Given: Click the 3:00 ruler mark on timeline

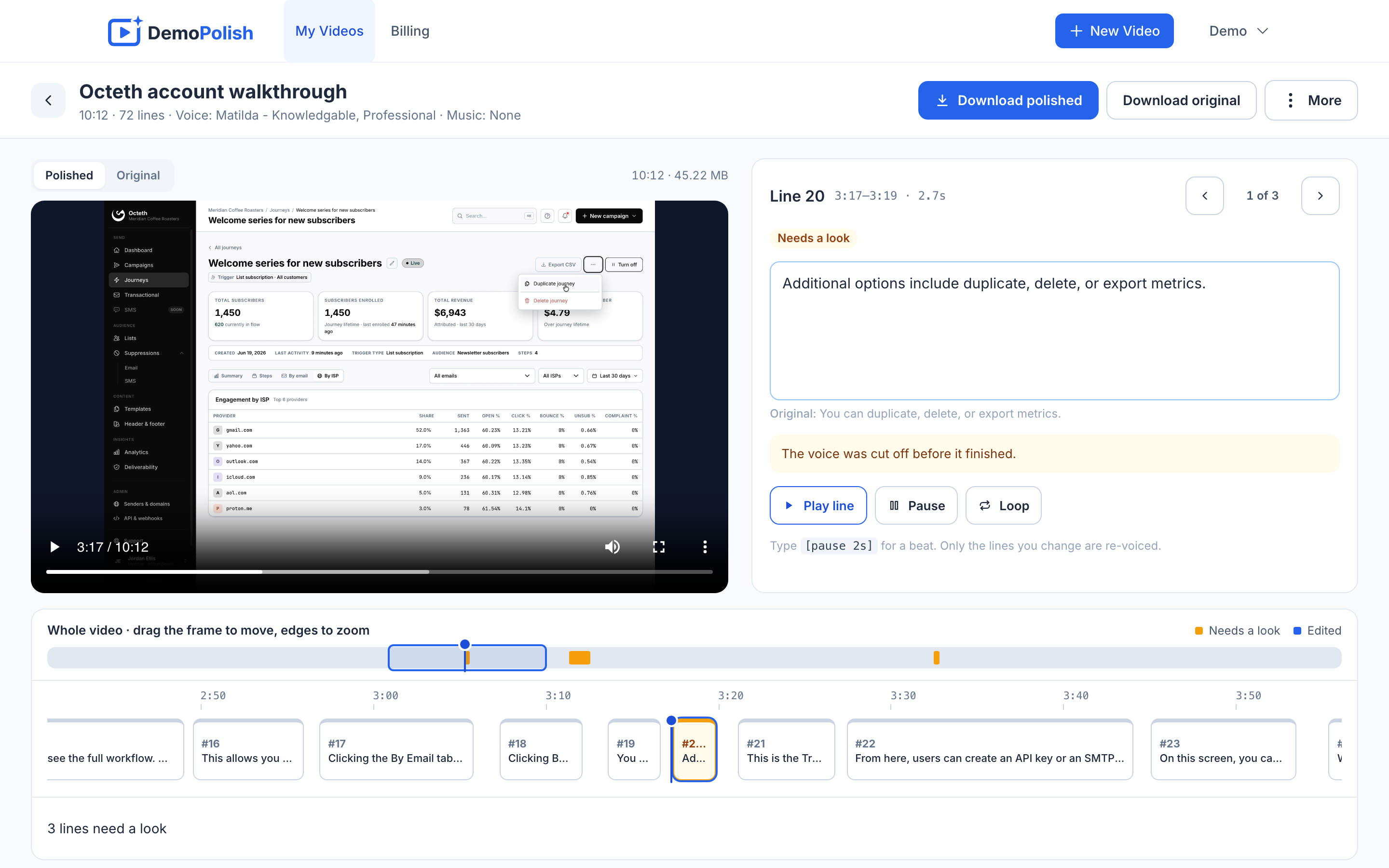Looking at the screenshot, I should (x=385, y=696).
